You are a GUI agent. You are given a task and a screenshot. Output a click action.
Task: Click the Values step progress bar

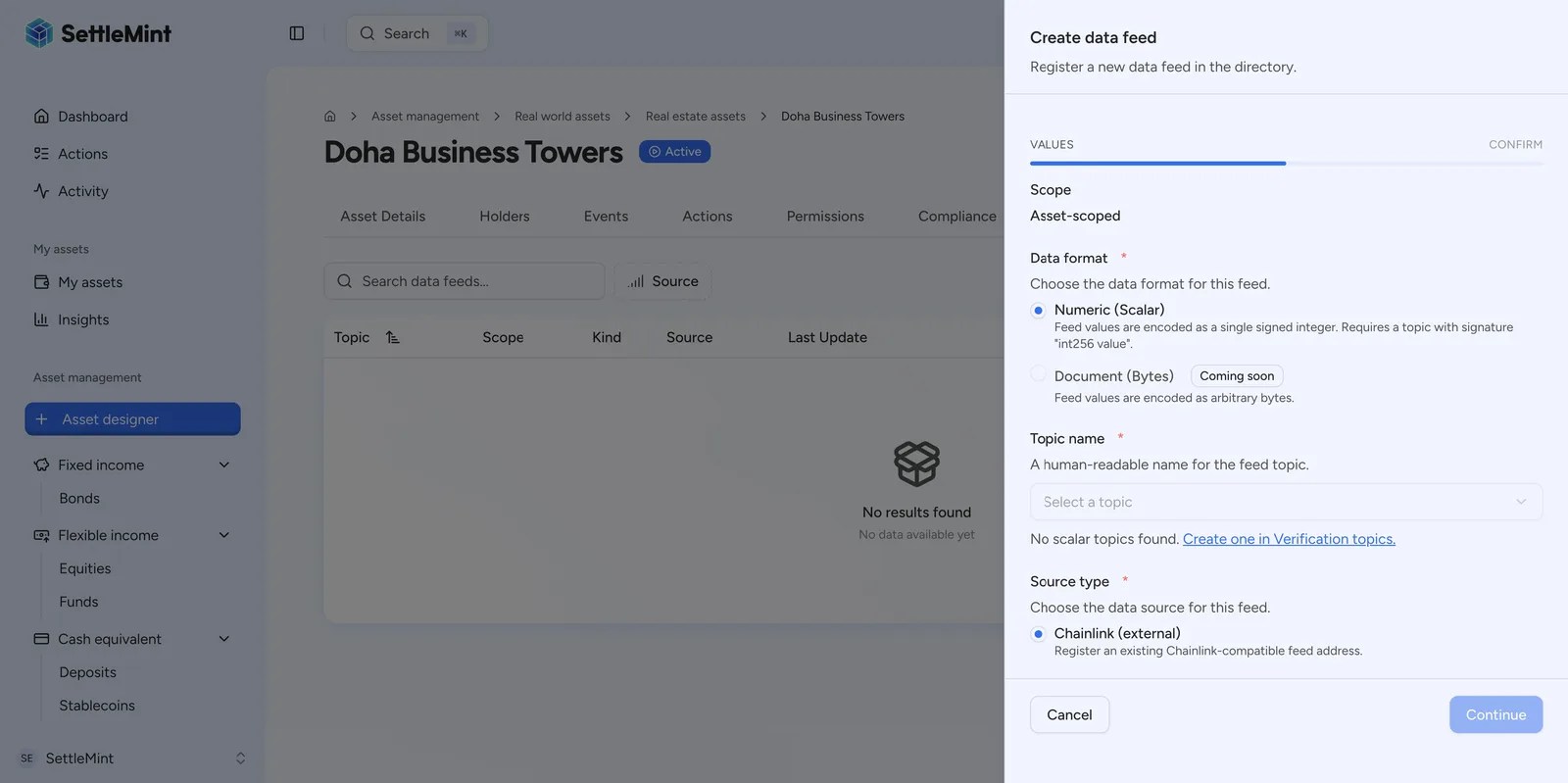coord(1157,164)
